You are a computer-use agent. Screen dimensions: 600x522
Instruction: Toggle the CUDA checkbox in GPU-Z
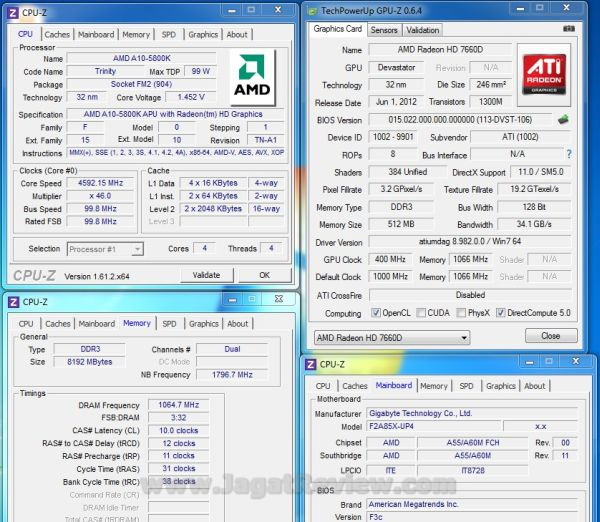click(421, 313)
